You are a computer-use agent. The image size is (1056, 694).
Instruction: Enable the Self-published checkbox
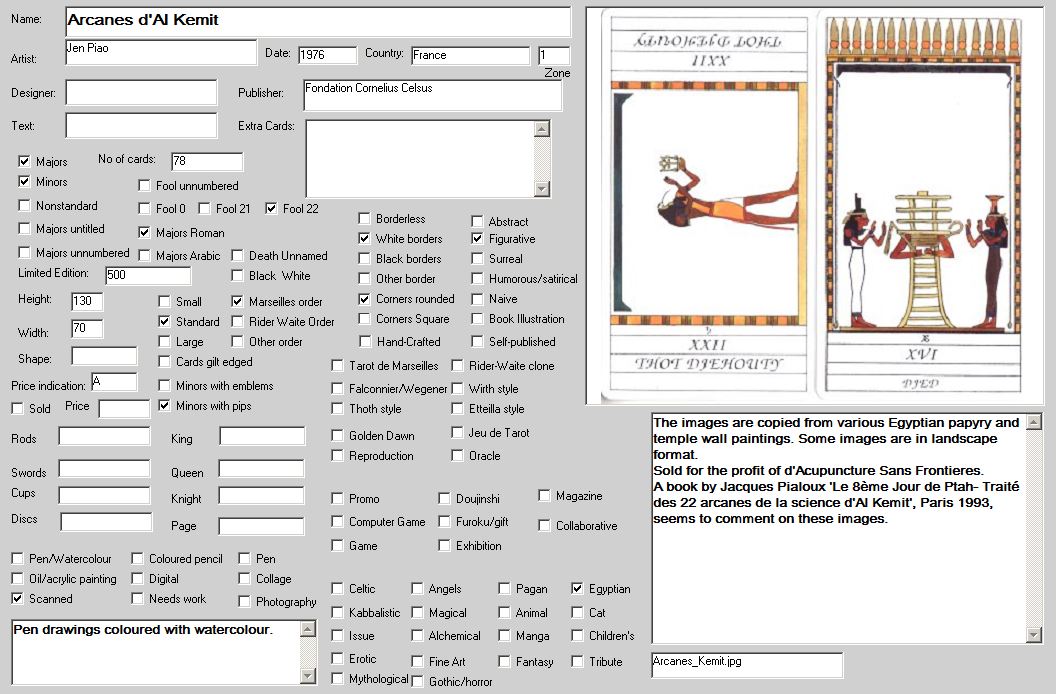478,341
